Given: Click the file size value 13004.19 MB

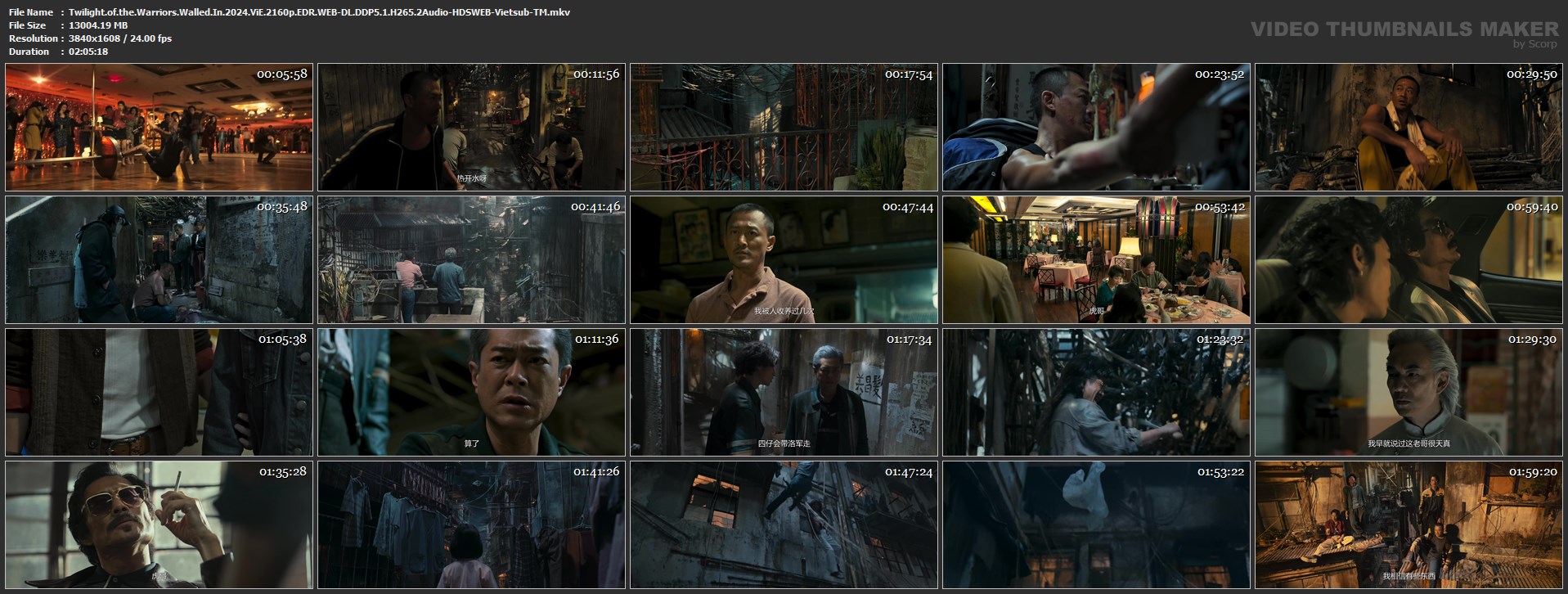Looking at the screenshot, I should point(98,25).
